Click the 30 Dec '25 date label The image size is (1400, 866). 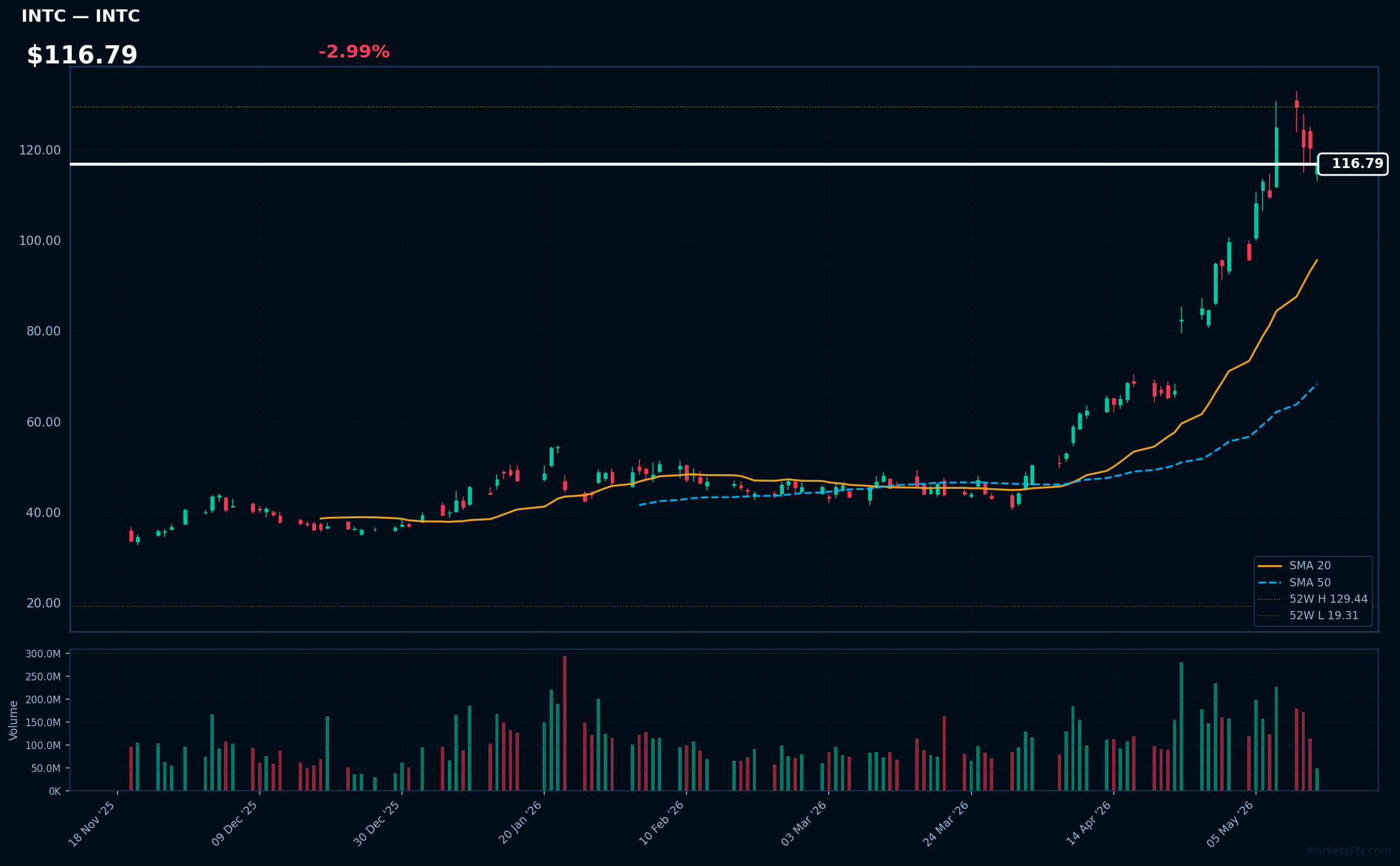377,824
